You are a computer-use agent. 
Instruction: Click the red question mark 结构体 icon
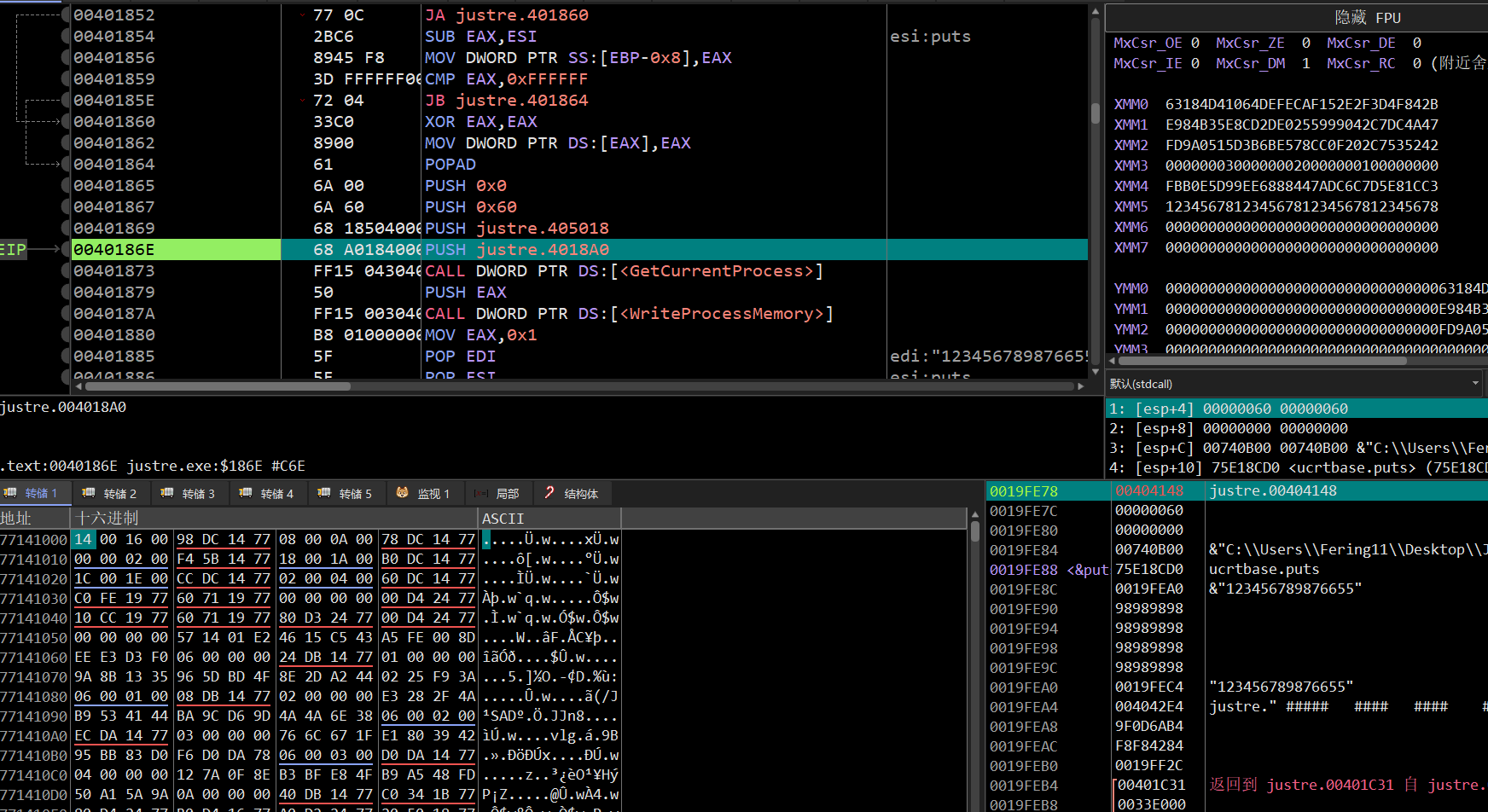(549, 493)
